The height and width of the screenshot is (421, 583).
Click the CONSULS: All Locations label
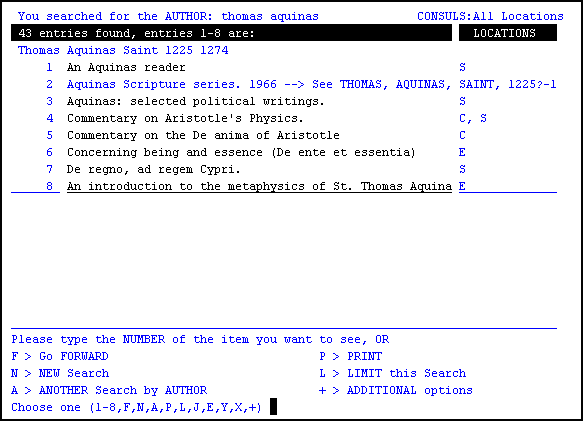click(490, 16)
